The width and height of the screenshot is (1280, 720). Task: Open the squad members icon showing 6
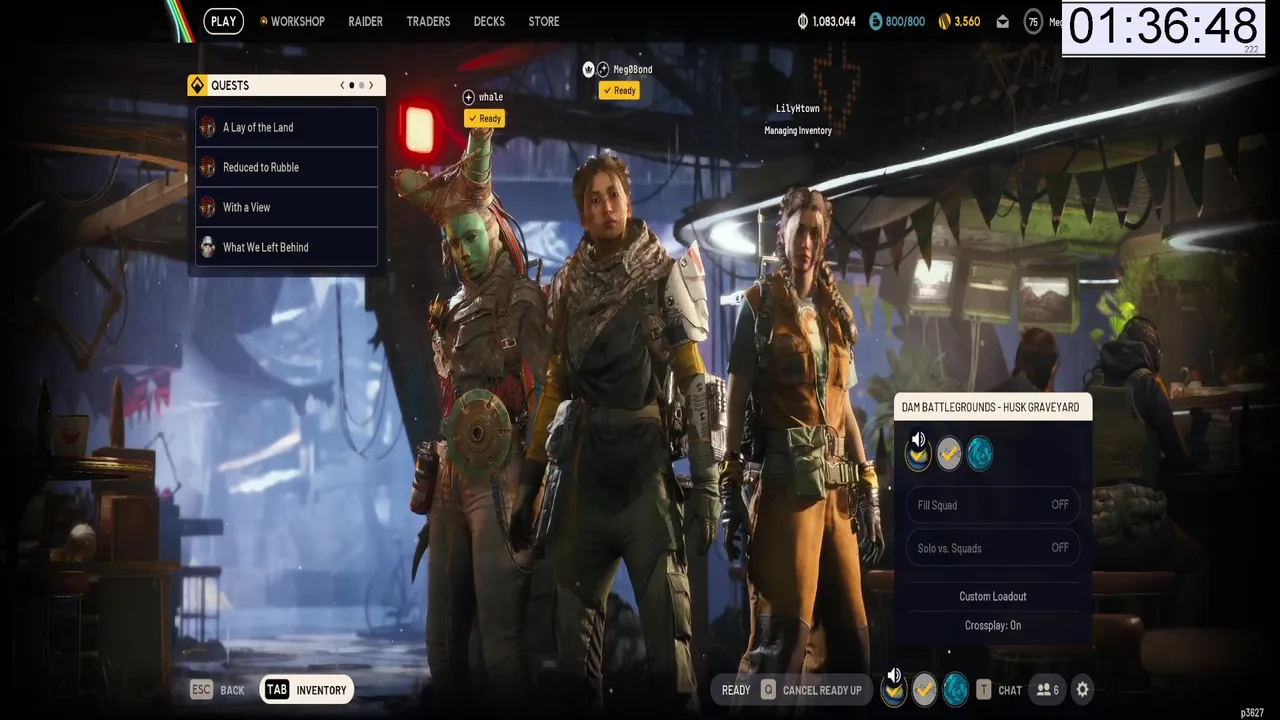click(1047, 689)
